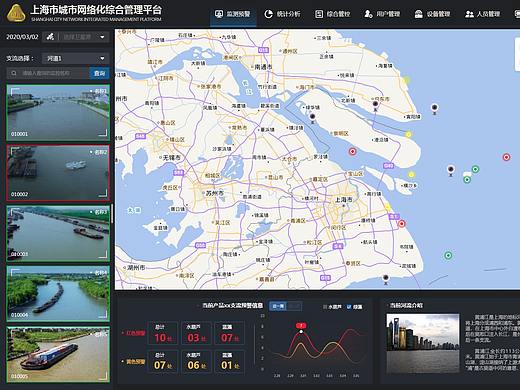The height and width of the screenshot is (390, 520).
Task: Open the 用户管理 tab
Action: tap(382, 14)
